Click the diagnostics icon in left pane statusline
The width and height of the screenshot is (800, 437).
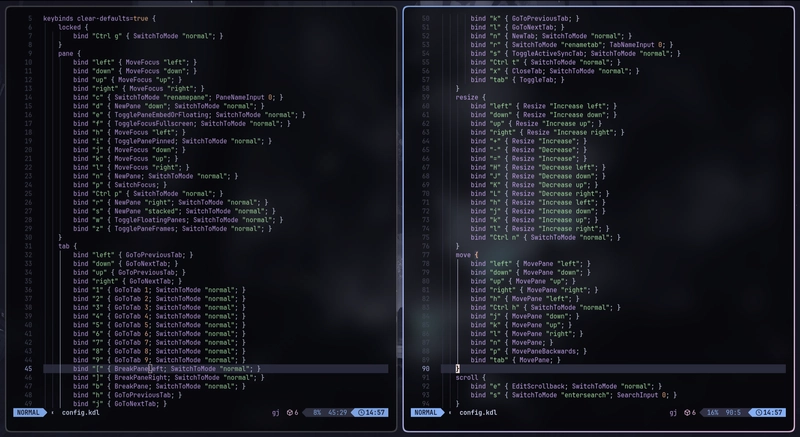pyautogui.click(x=290, y=413)
